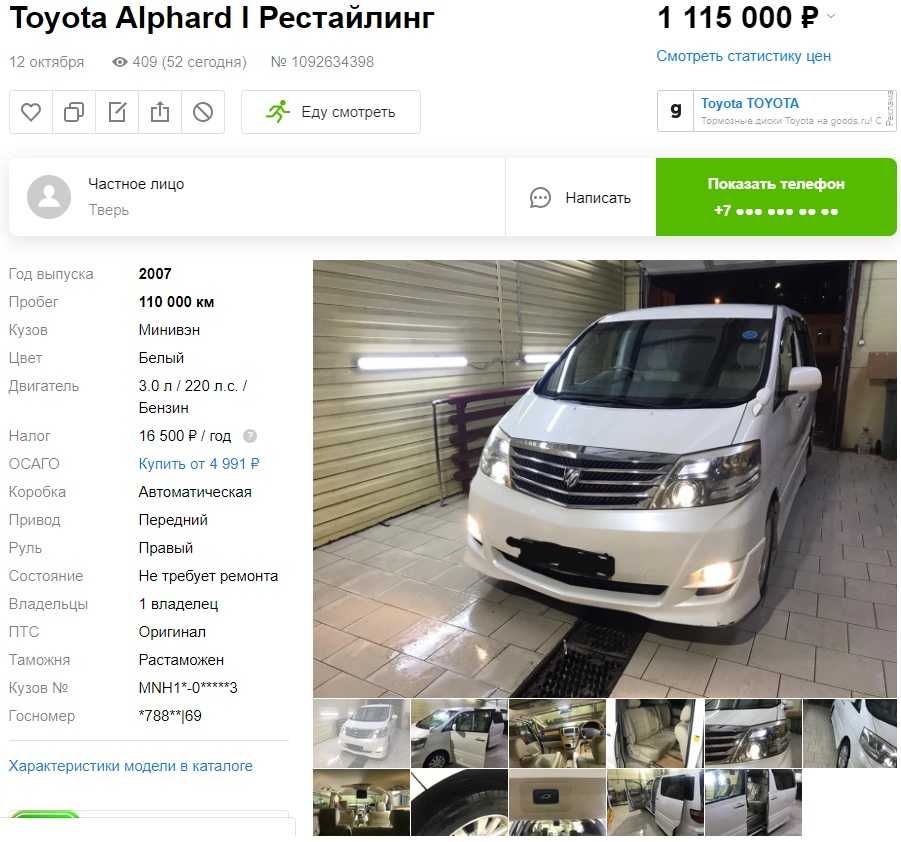This screenshot has height=842, width=901.
Task: Open Характеристики модели в каталоге link
Action: coord(130,766)
